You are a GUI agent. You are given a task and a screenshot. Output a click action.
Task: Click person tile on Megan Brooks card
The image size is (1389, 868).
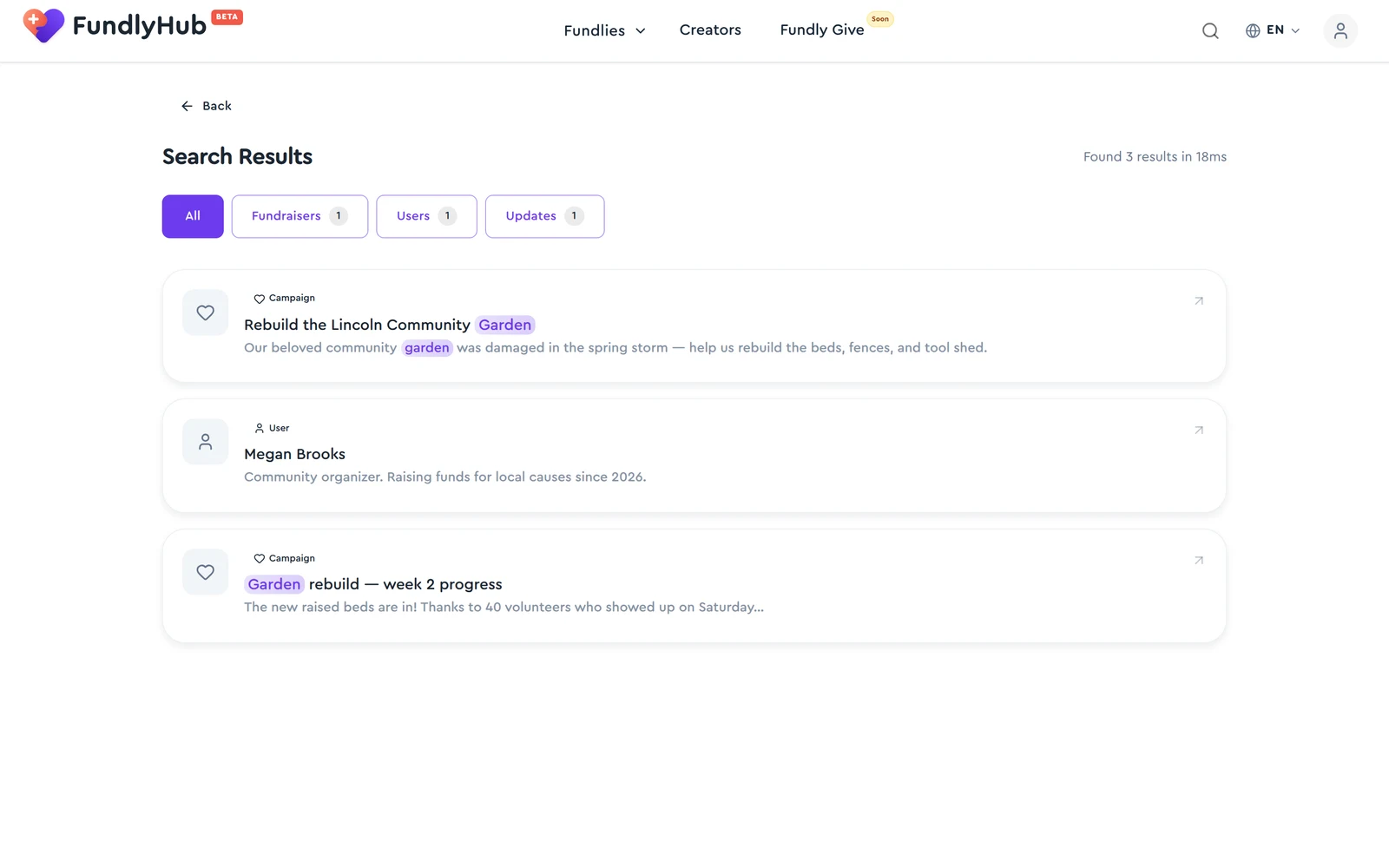pos(205,442)
